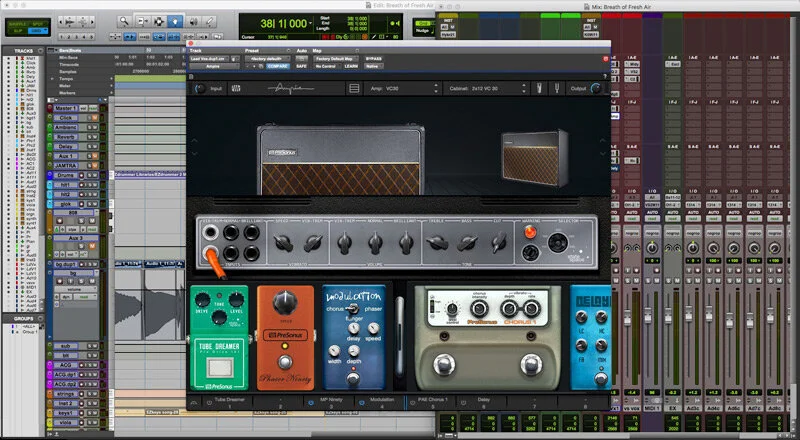800x440 pixels.
Task: Click the TRACKS list header
Action: click(x=24, y=51)
